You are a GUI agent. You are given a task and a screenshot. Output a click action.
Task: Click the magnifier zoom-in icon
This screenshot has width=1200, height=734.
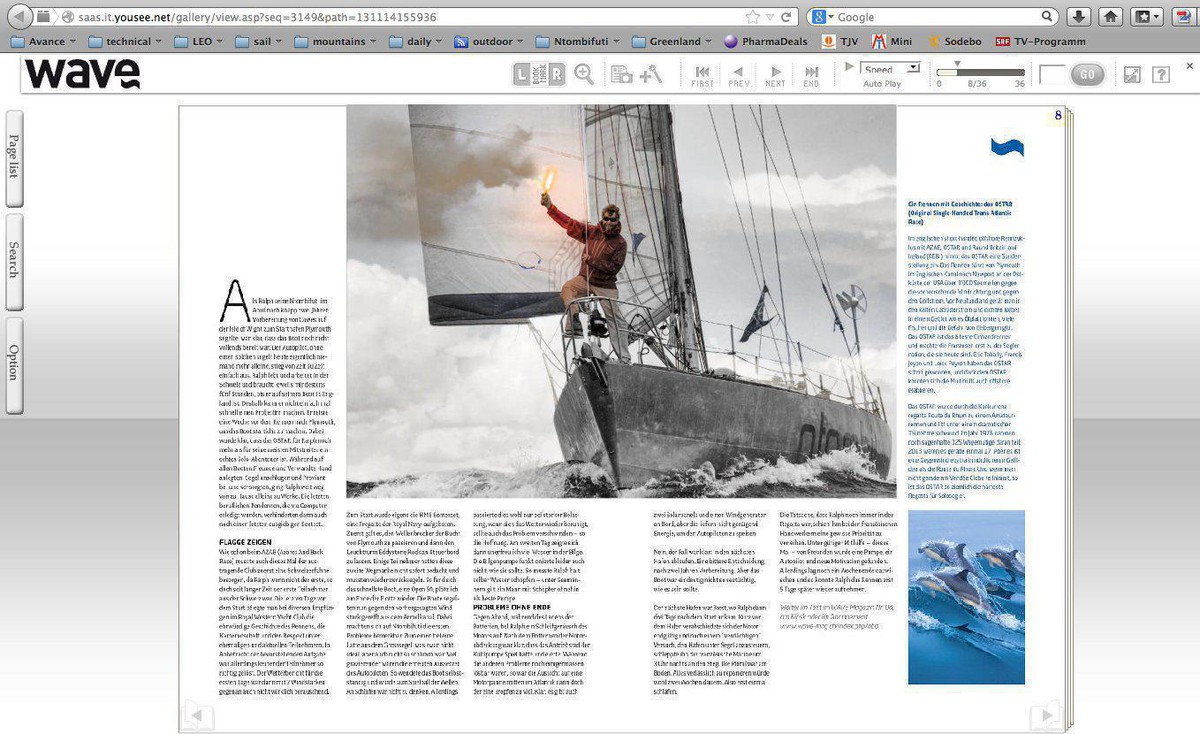coord(584,73)
